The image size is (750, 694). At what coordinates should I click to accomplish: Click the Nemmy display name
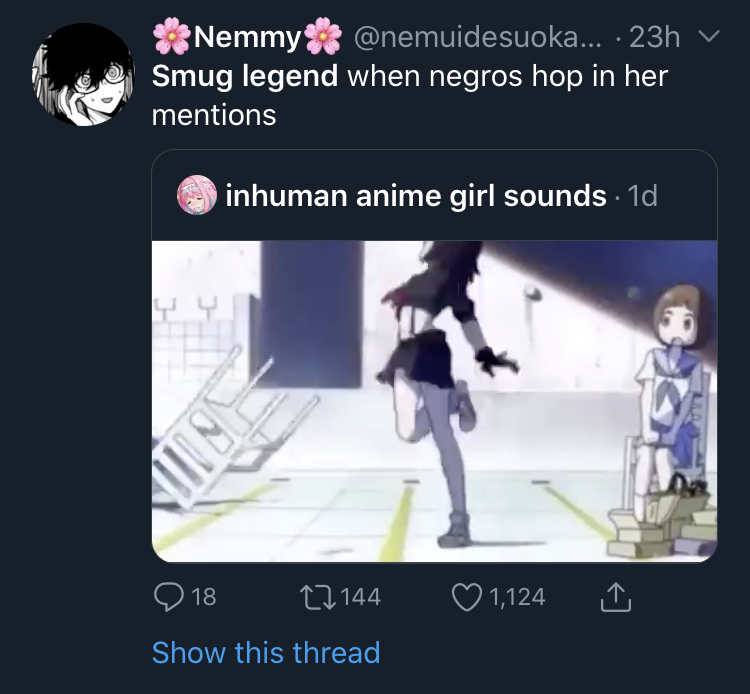(x=247, y=37)
